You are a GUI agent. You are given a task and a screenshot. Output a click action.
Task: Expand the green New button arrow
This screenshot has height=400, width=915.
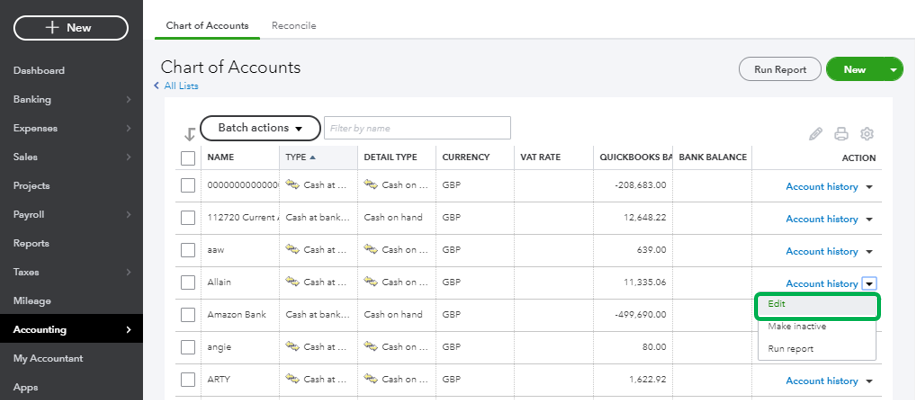click(x=893, y=70)
